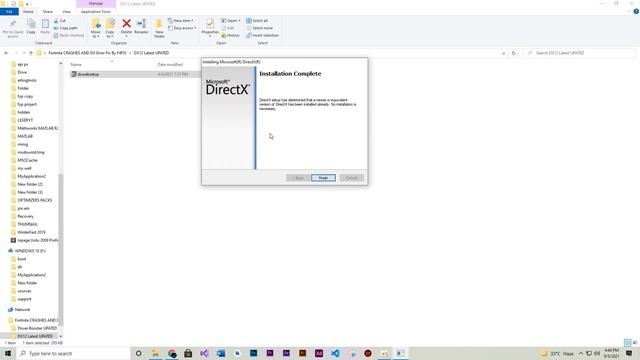The width and height of the screenshot is (640, 360).
Task: Select the MATLAB folder in navigation pane
Action: [x=25, y=136]
